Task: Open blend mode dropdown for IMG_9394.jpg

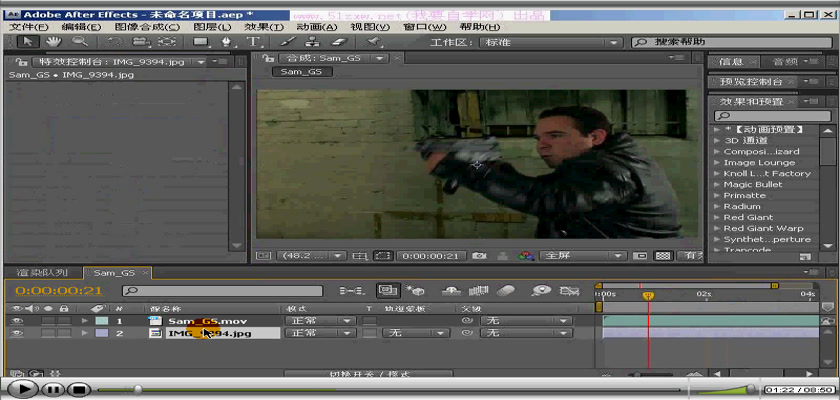Action: tap(320, 333)
